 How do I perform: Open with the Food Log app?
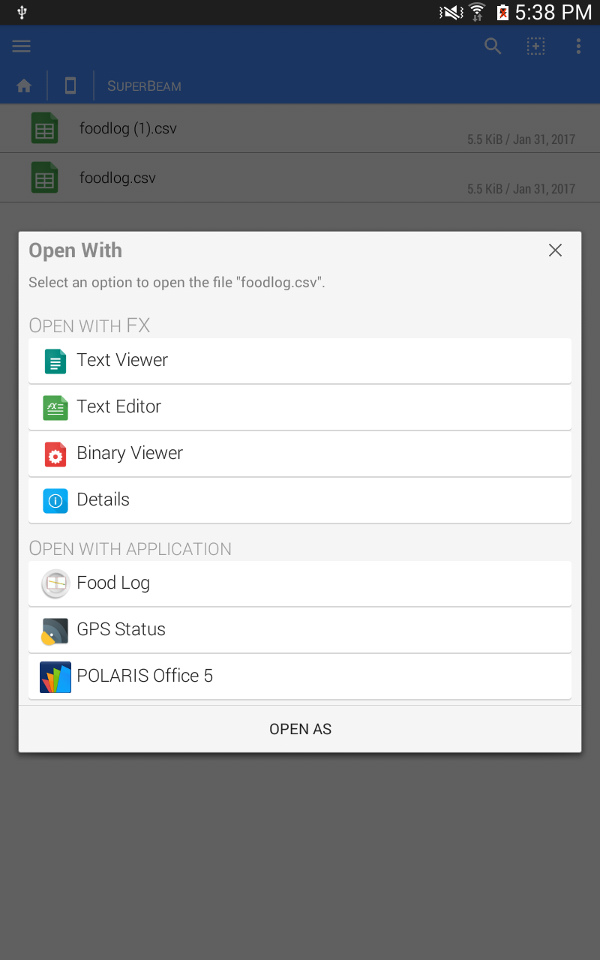point(300,583)
